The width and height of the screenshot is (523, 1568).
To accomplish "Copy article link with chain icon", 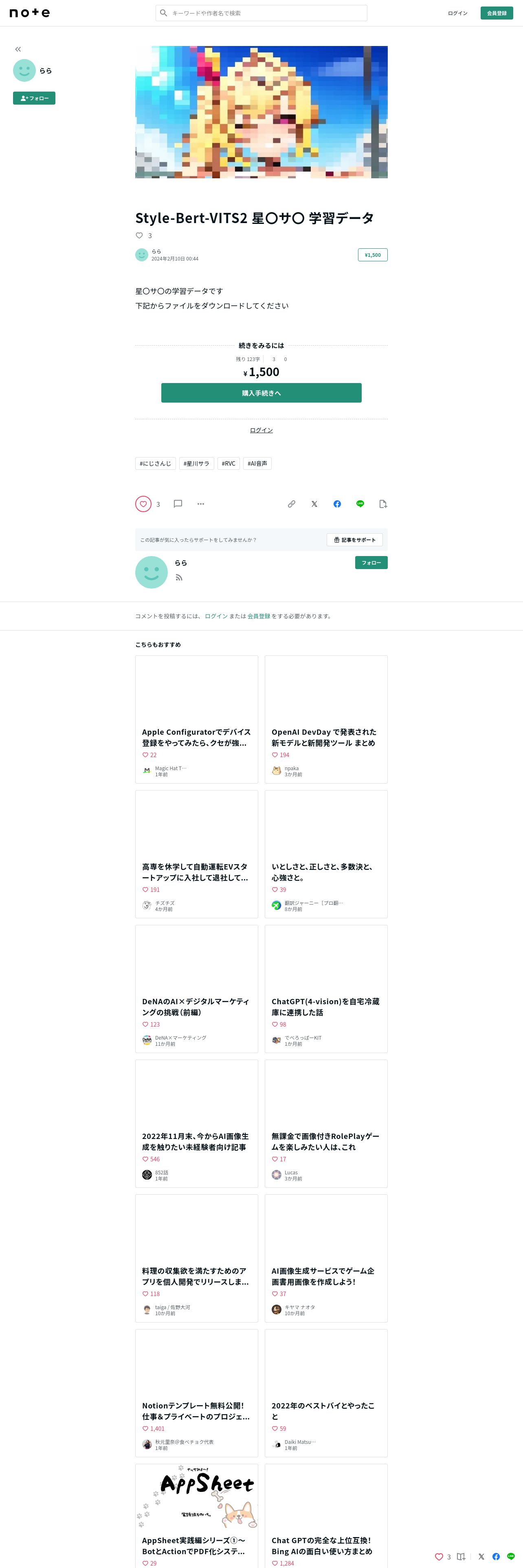I will tap(292, 504).
